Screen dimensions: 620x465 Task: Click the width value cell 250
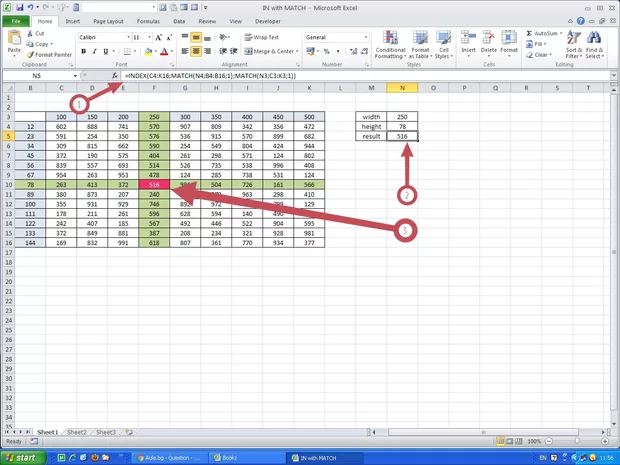coord(402,117)
